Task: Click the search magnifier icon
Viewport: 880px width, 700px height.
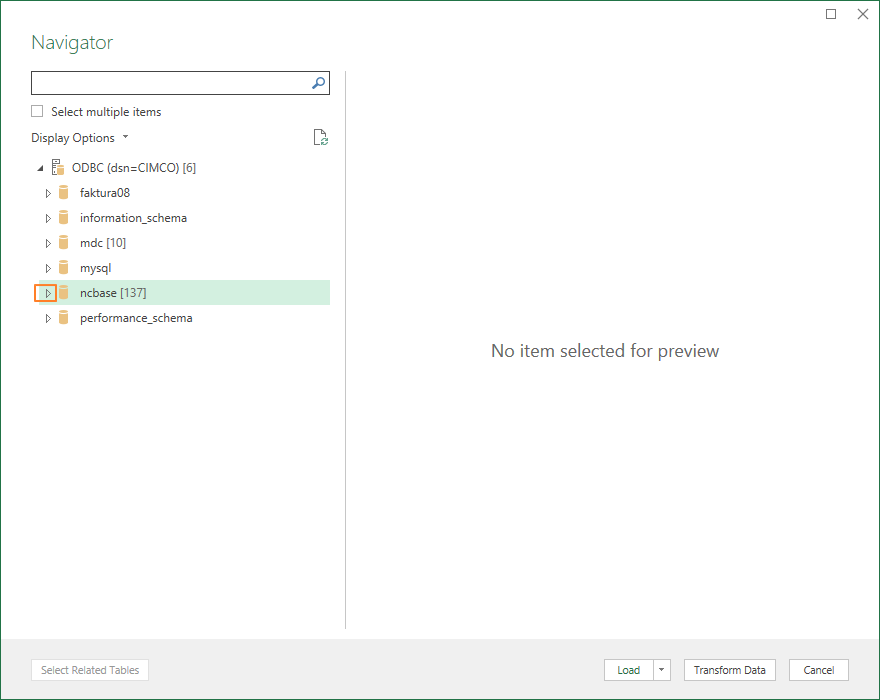Action: tap(318, 83)
